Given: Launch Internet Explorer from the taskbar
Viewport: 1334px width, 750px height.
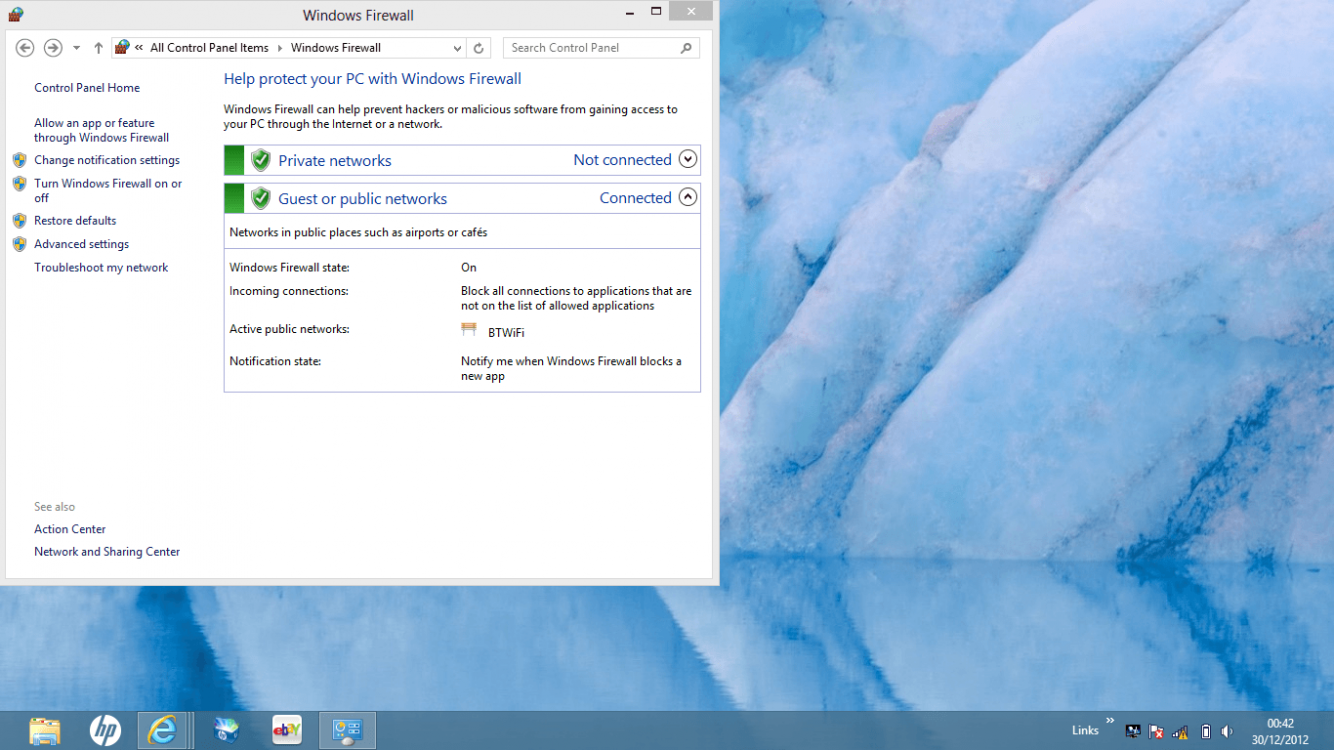Looking at the screenshot, I should [x=162, y=731].
